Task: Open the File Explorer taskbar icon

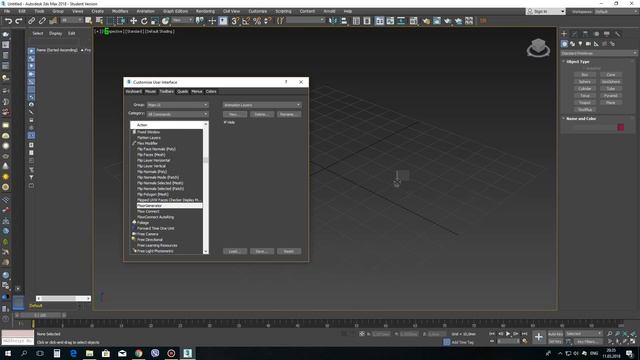Action: pos(89,353)
